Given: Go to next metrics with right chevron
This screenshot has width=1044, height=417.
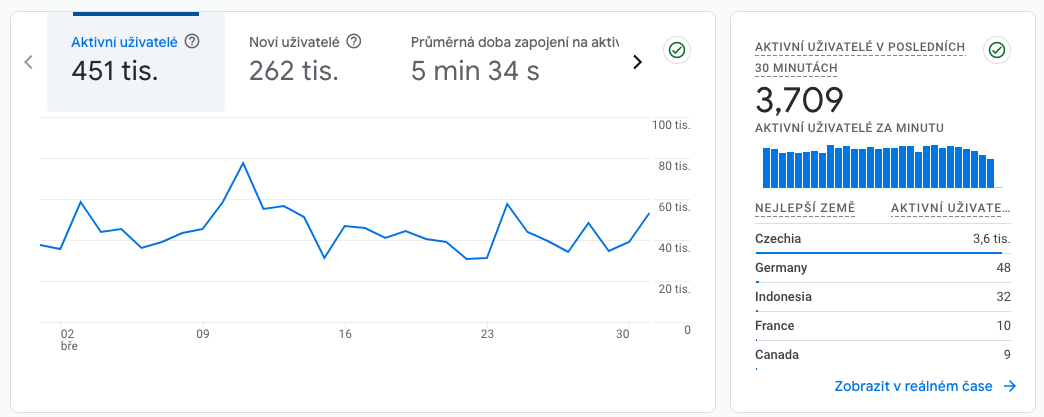Looking at the screenshot, I should [637, 62].
